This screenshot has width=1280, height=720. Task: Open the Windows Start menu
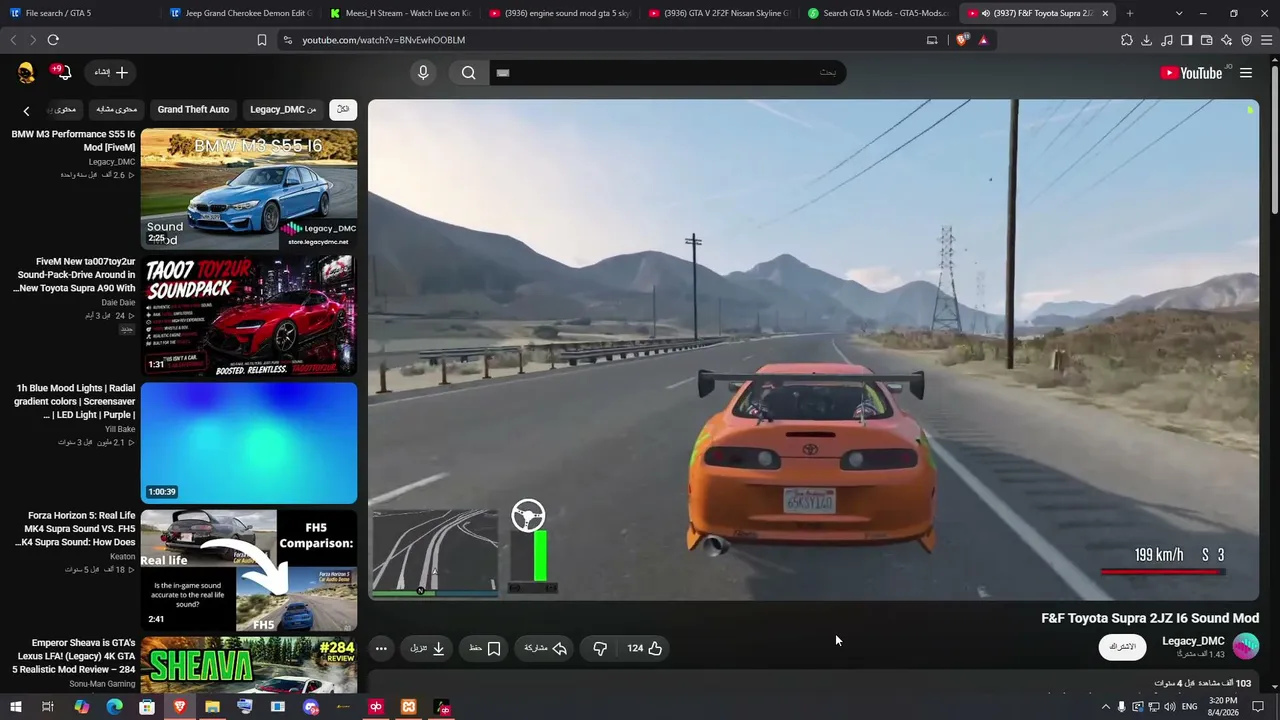click(x=15, y=707)
